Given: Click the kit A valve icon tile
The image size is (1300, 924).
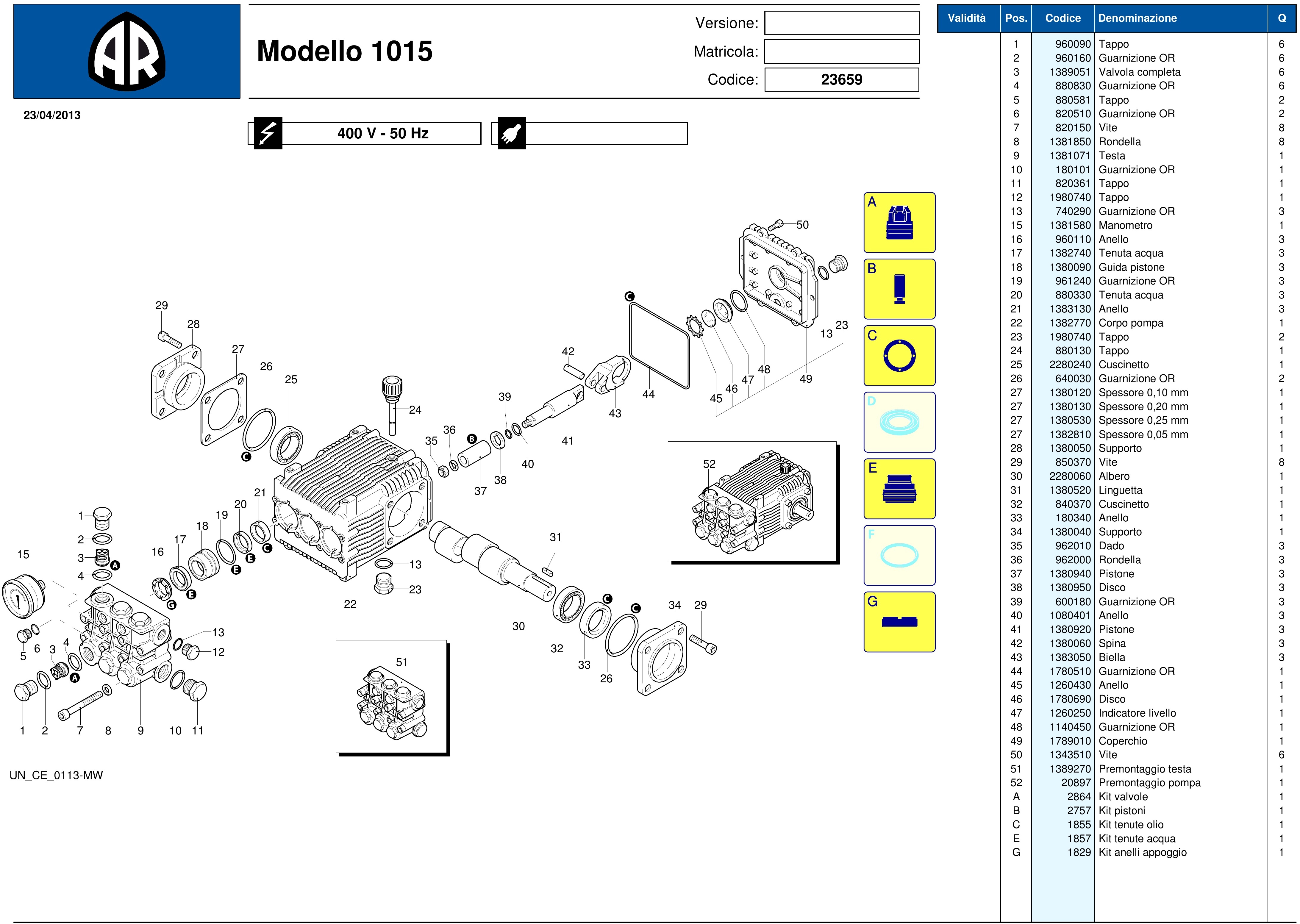Looking at the screenshot, I should (899, 223).
